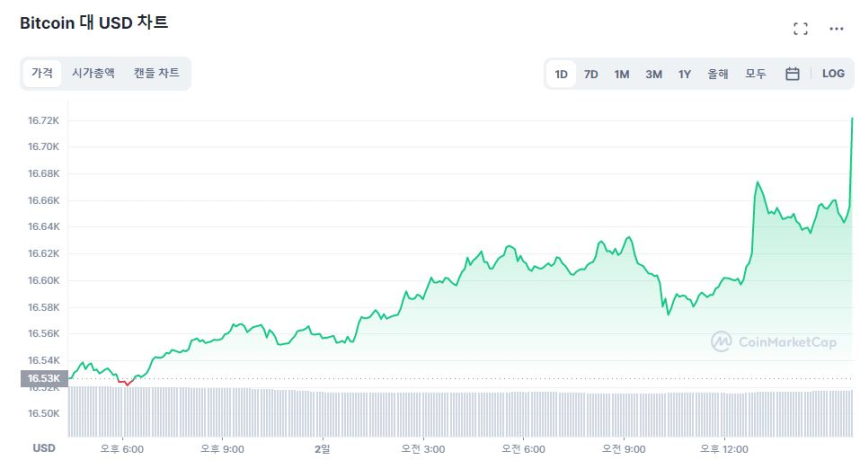Viewport: 860px width, 460px height.
Task: Open the calendar date range picker
Action: (x=792, y=74)
